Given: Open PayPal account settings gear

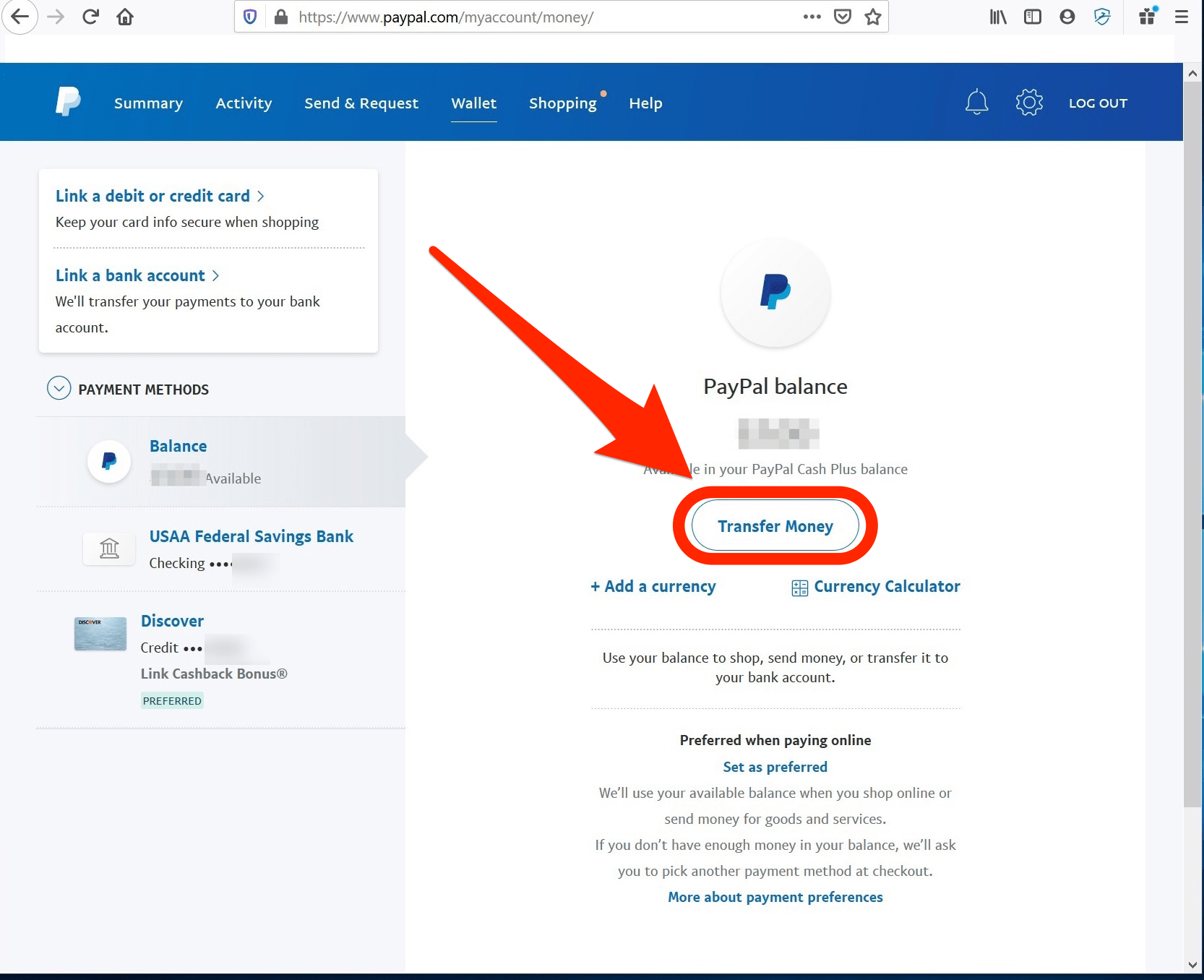Looking at the screenshot, I should 1029,102.
